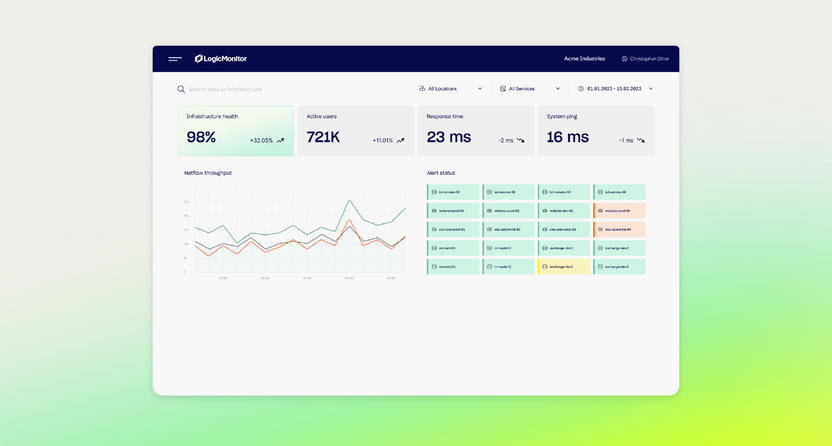
Task: Click the top orange critical alert tile
Action: 619,211
